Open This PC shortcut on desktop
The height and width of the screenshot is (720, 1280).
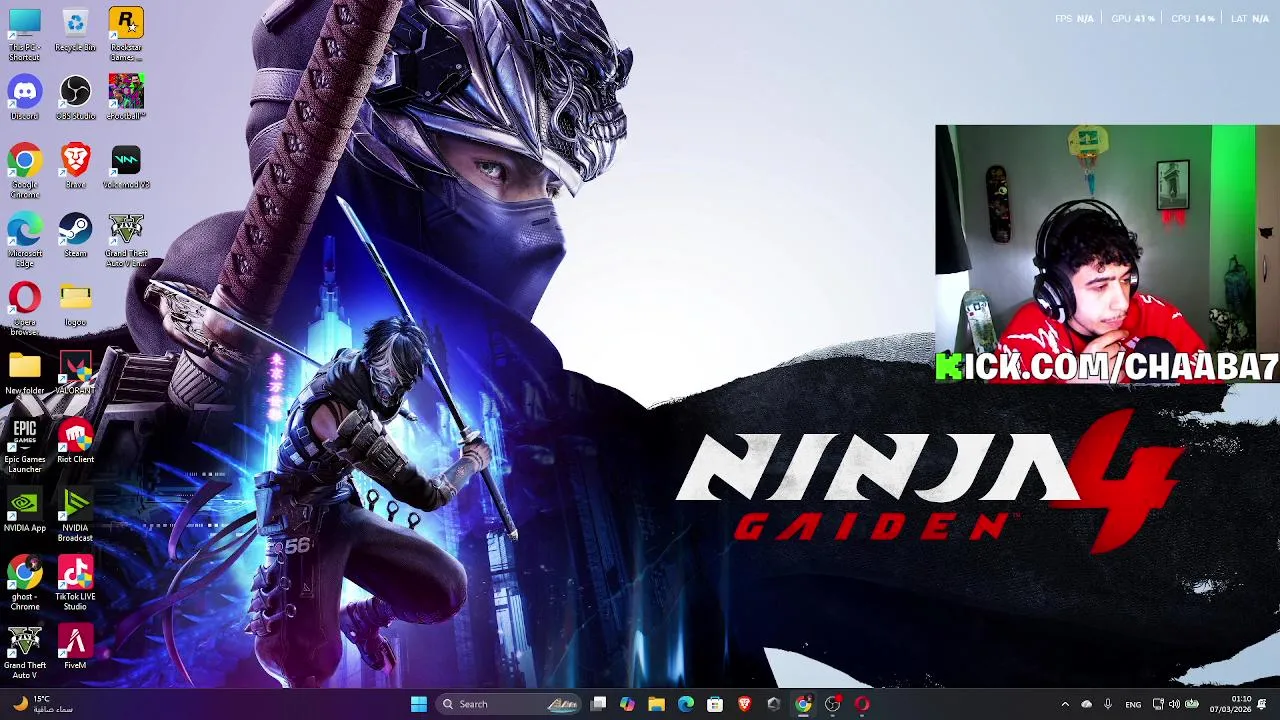click(x=25, y=33)
